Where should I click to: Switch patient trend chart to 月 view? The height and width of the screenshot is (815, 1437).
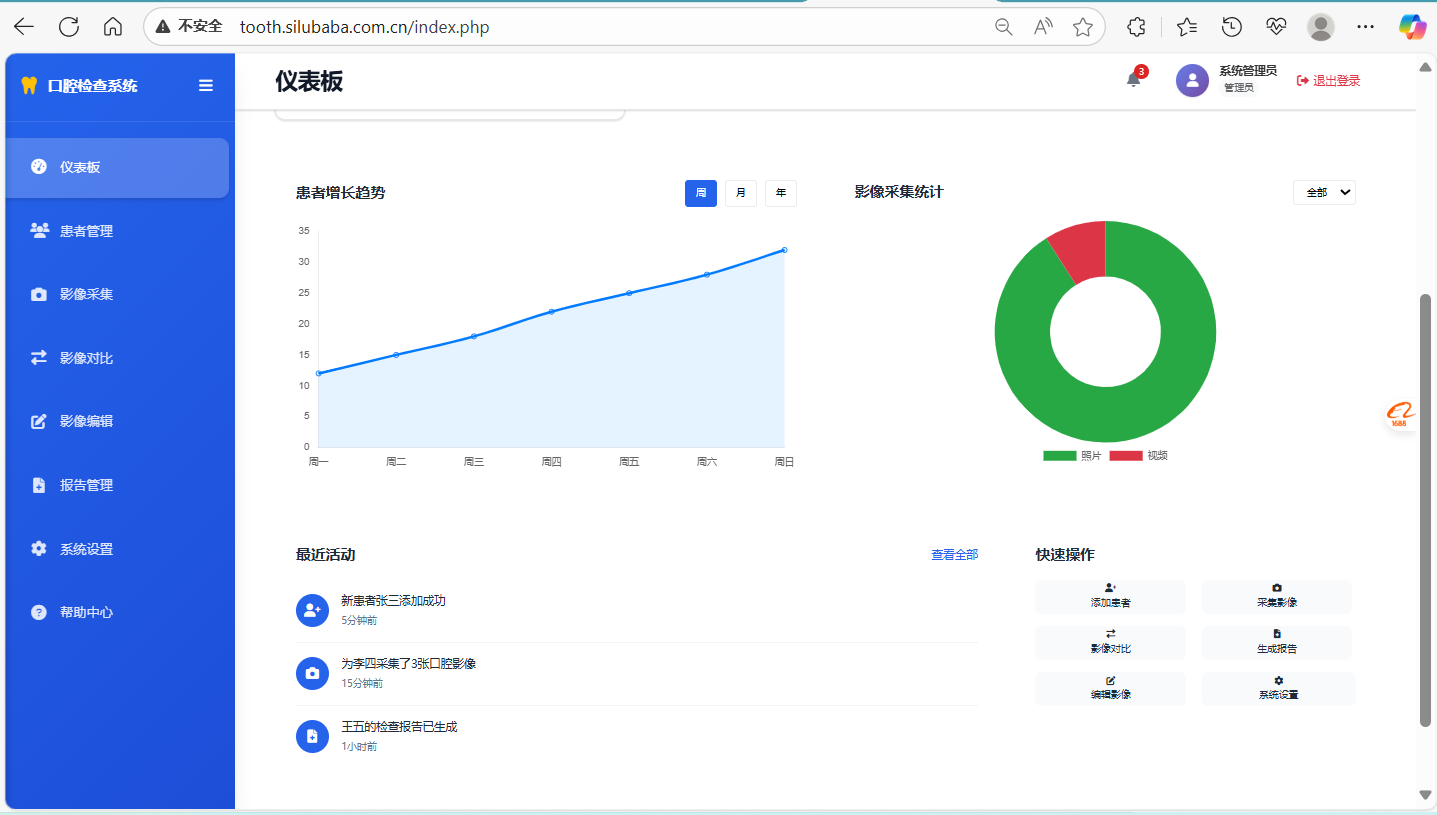740,193
